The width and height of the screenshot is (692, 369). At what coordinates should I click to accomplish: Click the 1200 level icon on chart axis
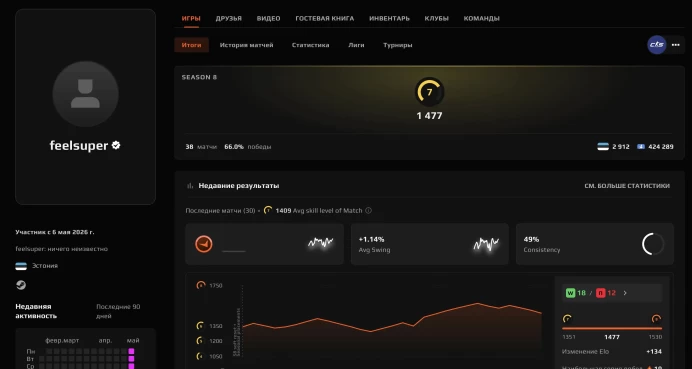point(201,341)
